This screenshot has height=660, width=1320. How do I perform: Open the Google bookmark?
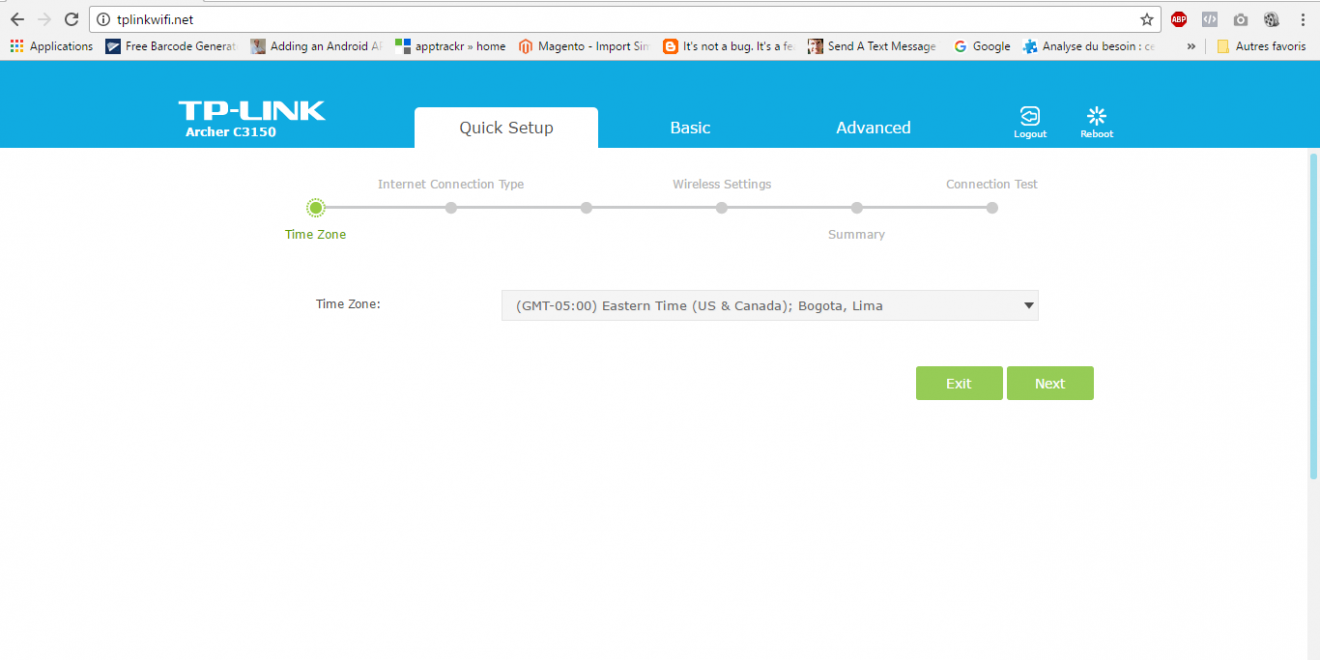click(x=982, y=46)
